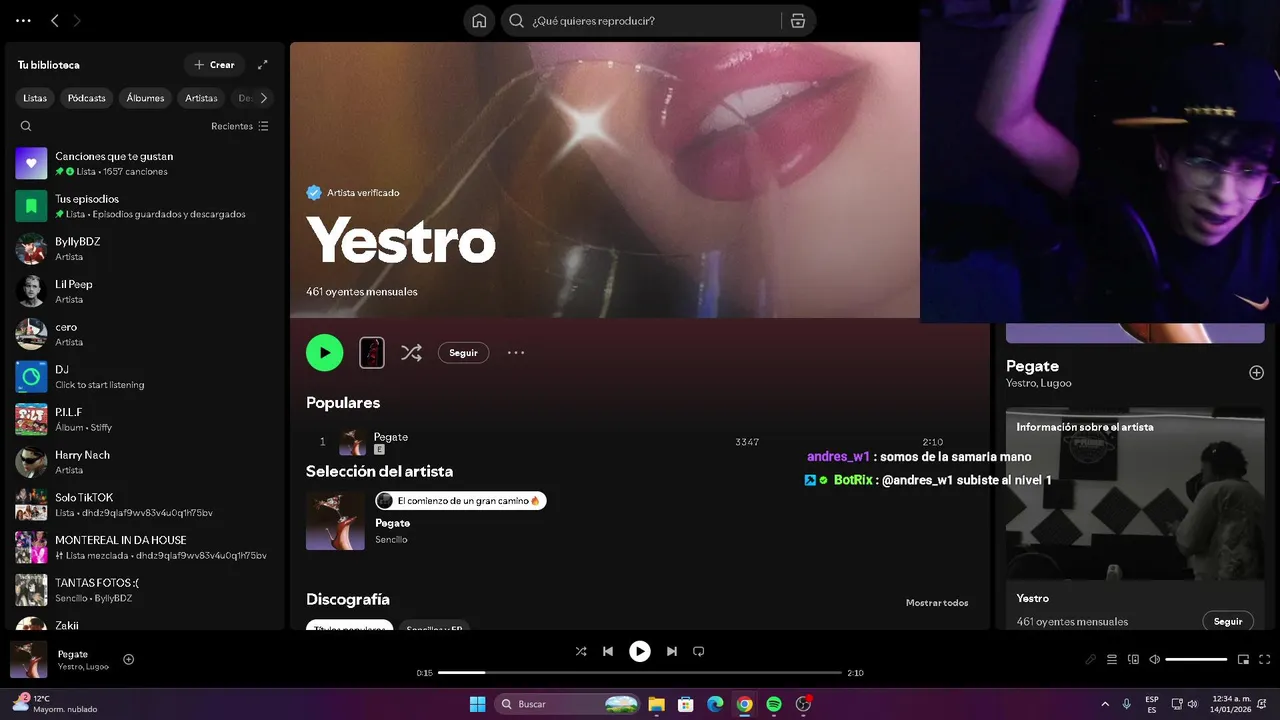The image size is (1280, 720).
Task: Go back with the left arrow
Action: [x=55, y=20]
